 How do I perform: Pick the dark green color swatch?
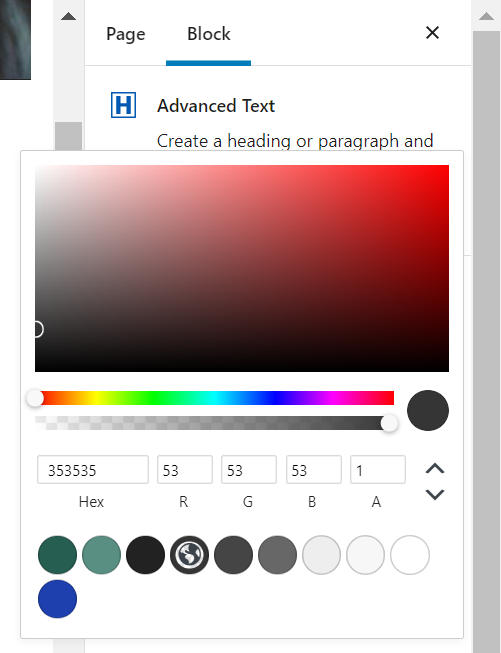[x=57, y=555]
